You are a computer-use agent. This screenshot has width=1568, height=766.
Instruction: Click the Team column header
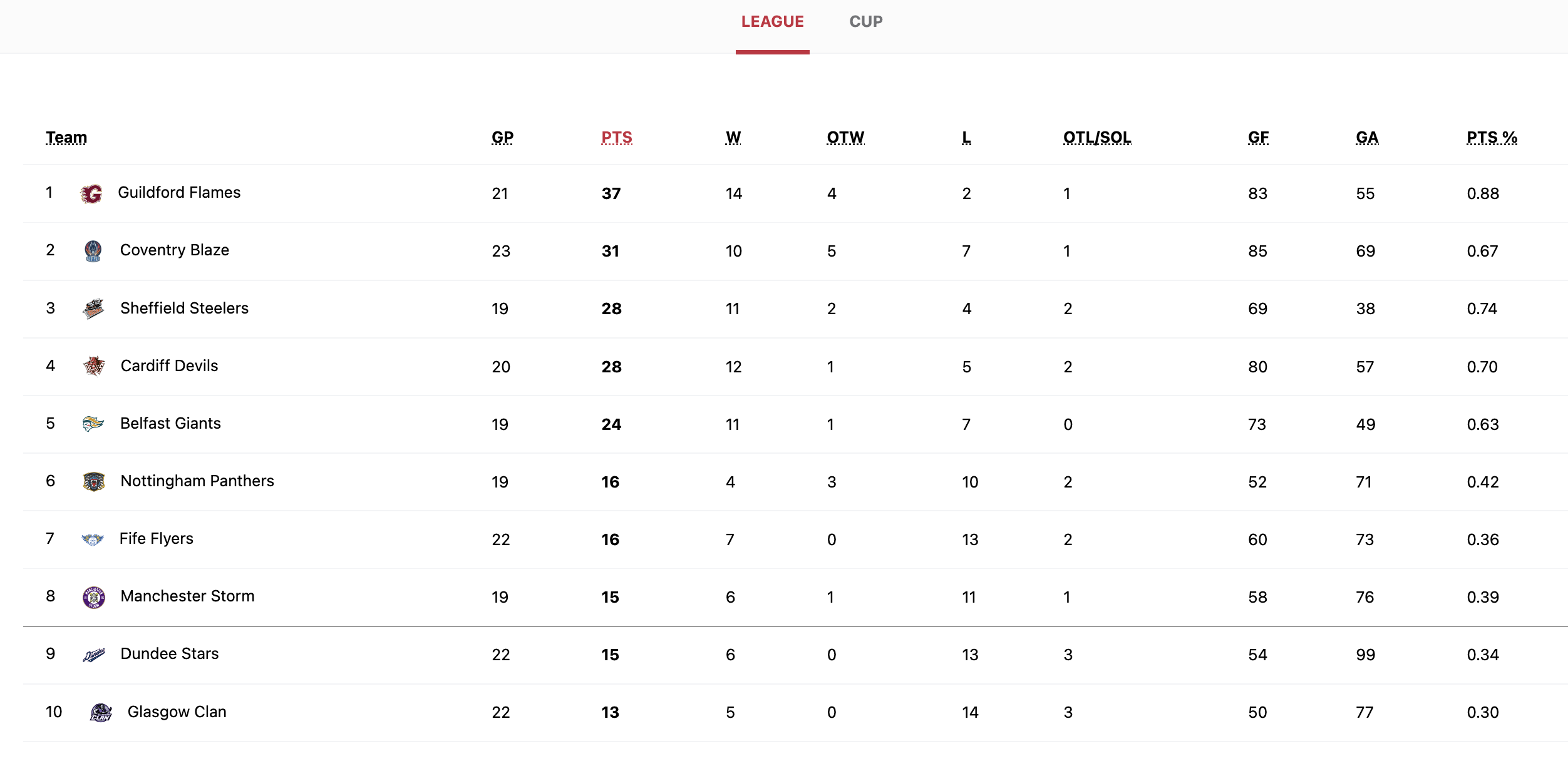pyautogui.click(x=66, y=138)
